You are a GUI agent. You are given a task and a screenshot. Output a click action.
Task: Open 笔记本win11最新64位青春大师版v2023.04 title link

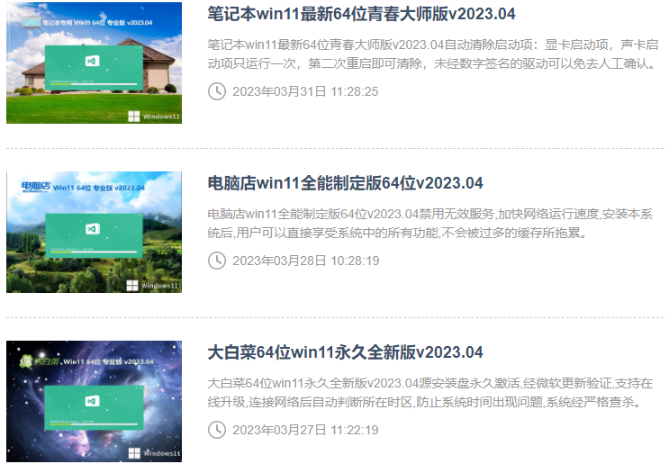(x=361, y=14)
